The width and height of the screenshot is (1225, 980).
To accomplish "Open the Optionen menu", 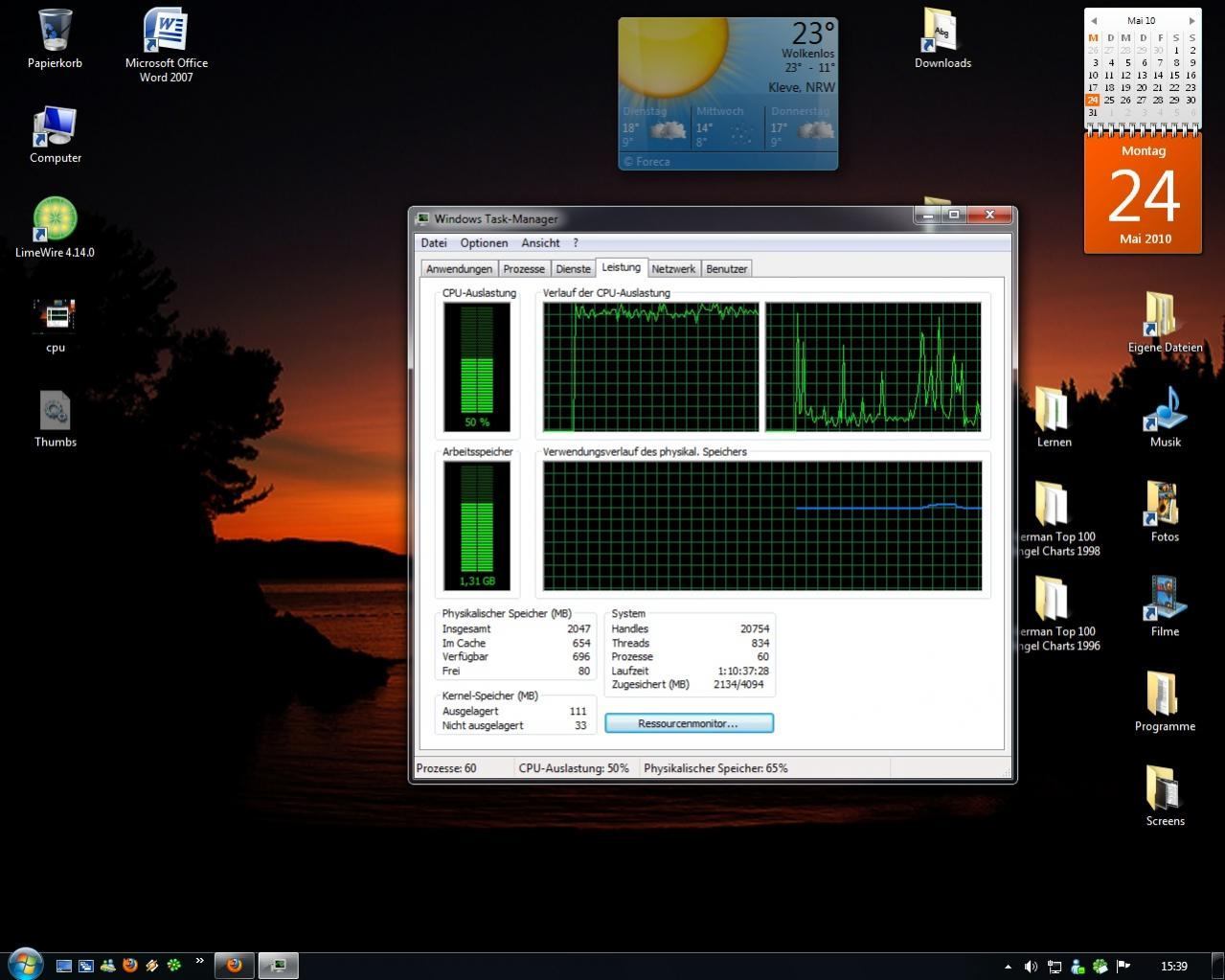I will pyautogui.click(x=484, y=242).
